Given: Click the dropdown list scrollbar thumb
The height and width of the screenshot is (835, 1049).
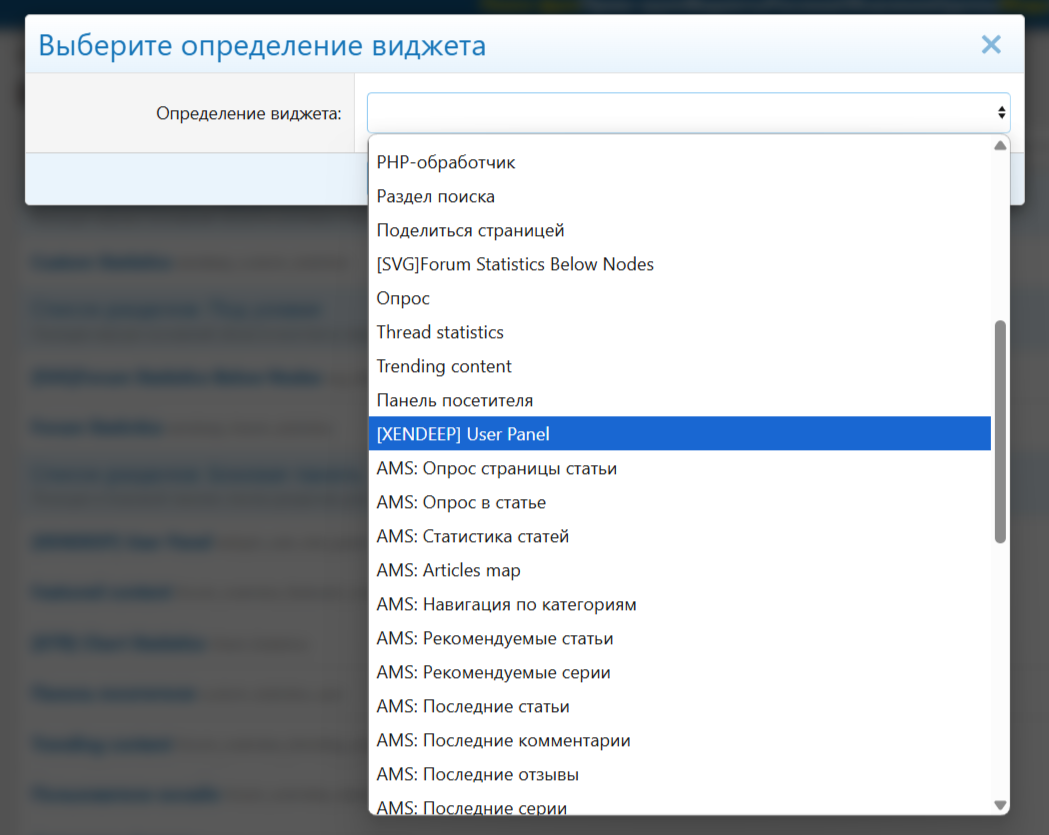Looking at the screenshot, I should [x=1000, y=431].
